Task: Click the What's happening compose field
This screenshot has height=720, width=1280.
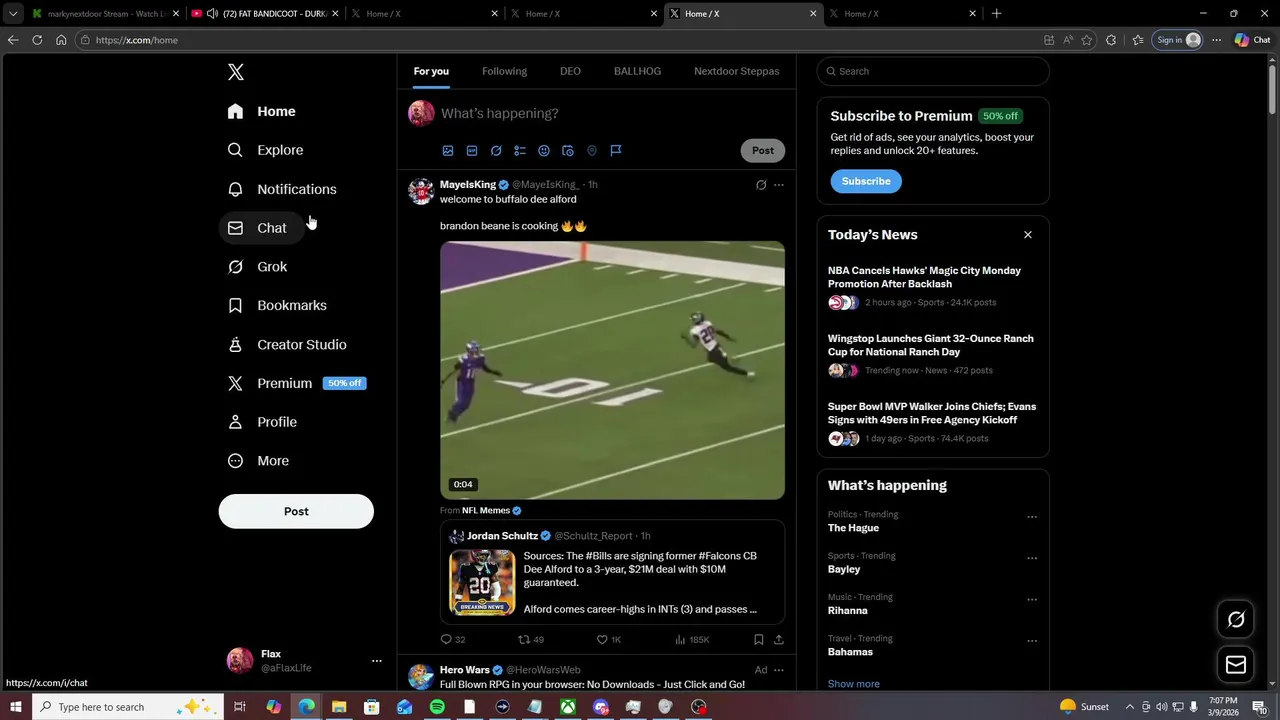Action: point(612,114)
